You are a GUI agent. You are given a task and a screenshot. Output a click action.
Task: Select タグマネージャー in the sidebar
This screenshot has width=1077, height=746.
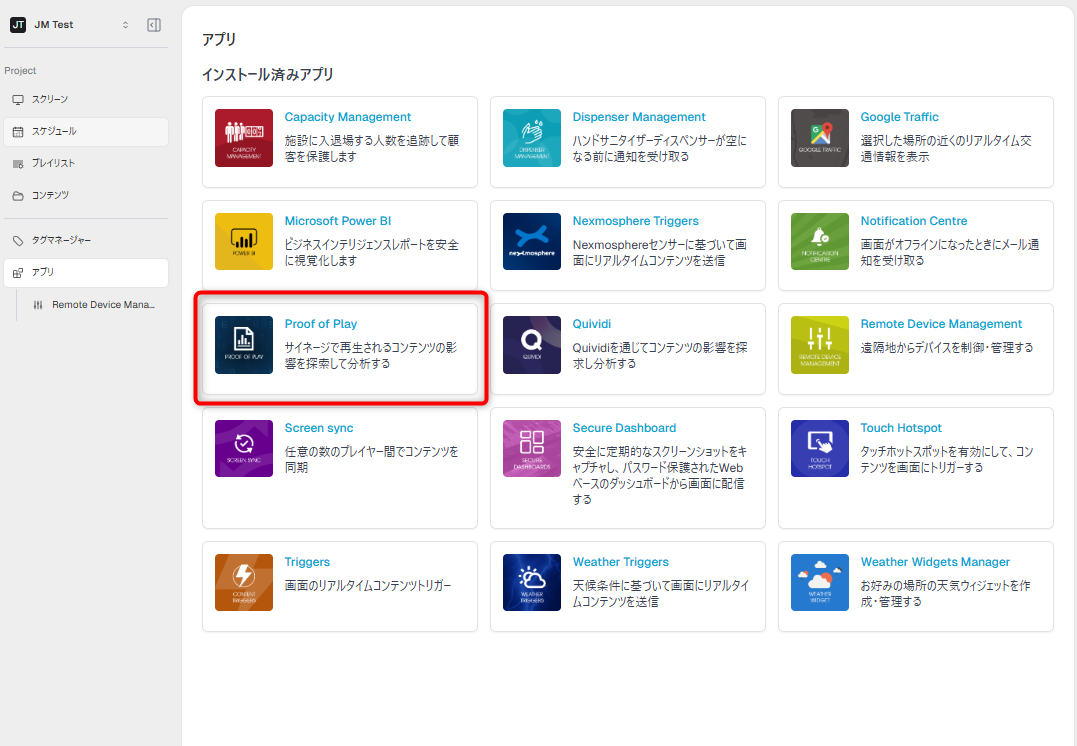[86, 240]
